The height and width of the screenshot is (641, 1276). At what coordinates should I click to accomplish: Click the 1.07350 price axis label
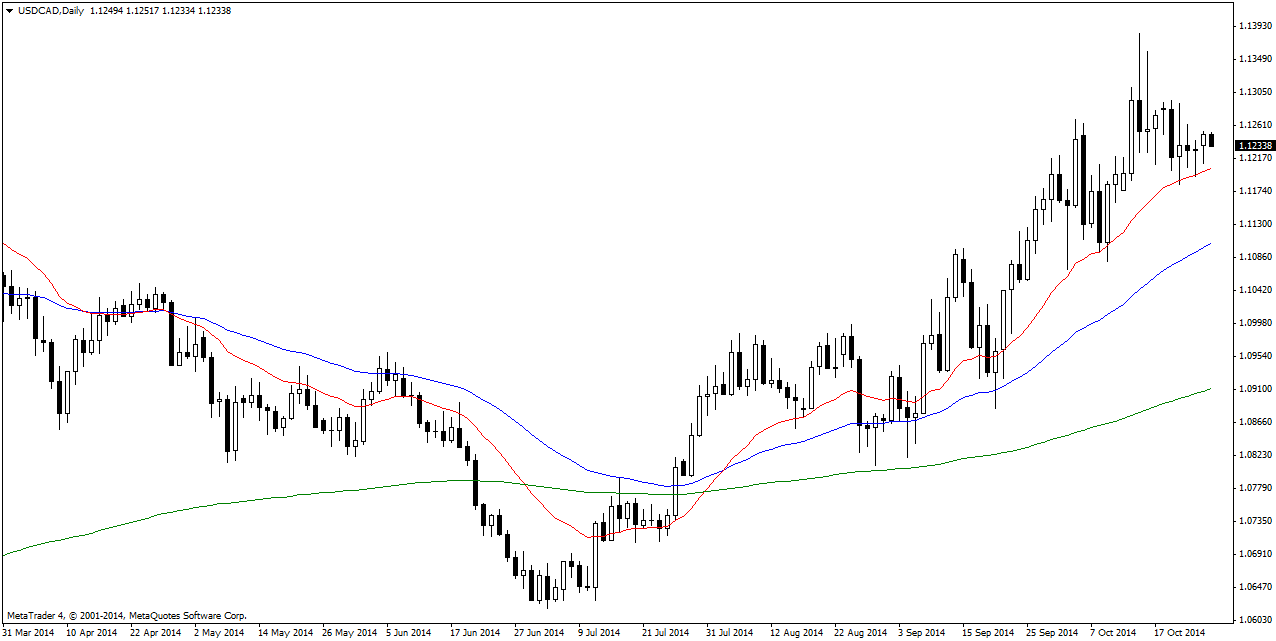pyautogui.click(x=1255, y=521)
